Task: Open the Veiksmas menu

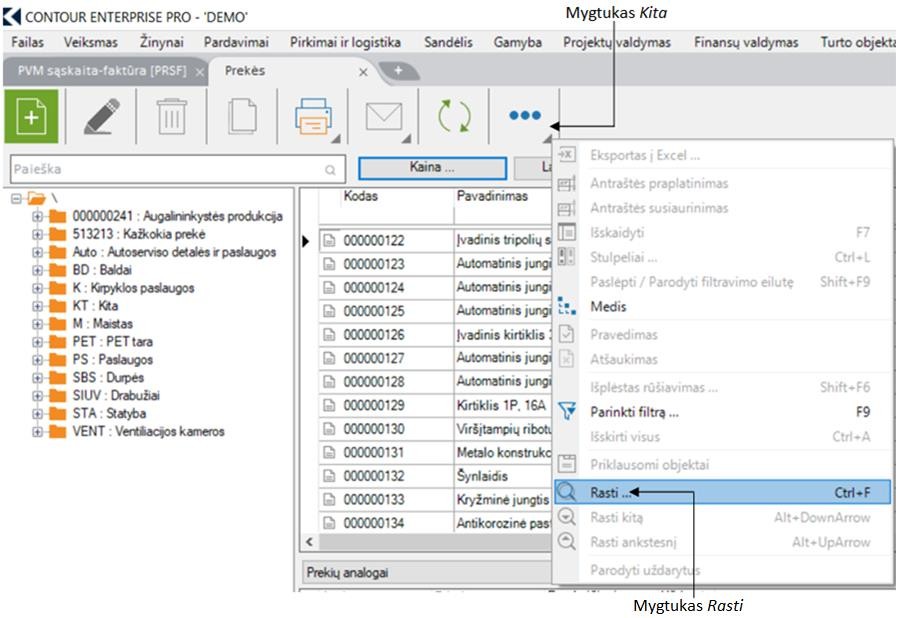Action: point(91,42)
